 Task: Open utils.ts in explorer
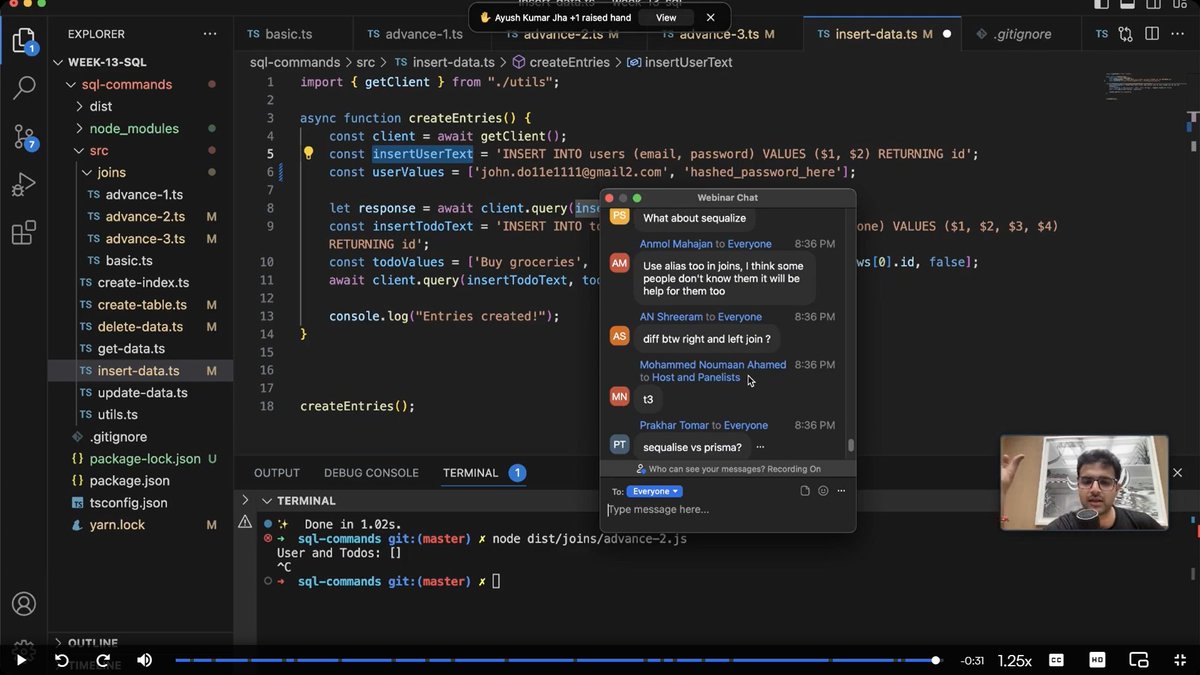click(x=118, y=414)
